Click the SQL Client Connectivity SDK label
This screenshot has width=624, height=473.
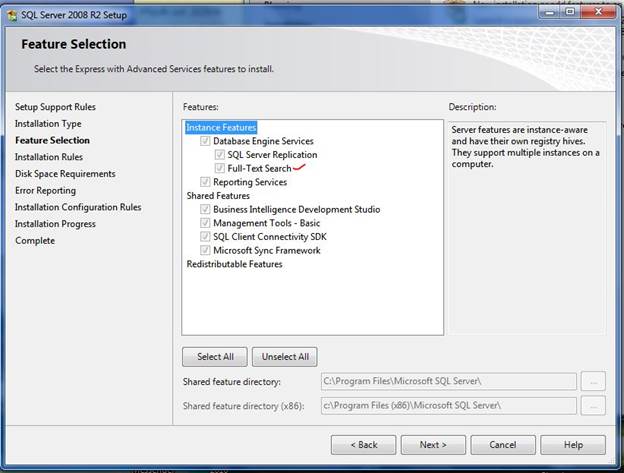click(269, 236)
